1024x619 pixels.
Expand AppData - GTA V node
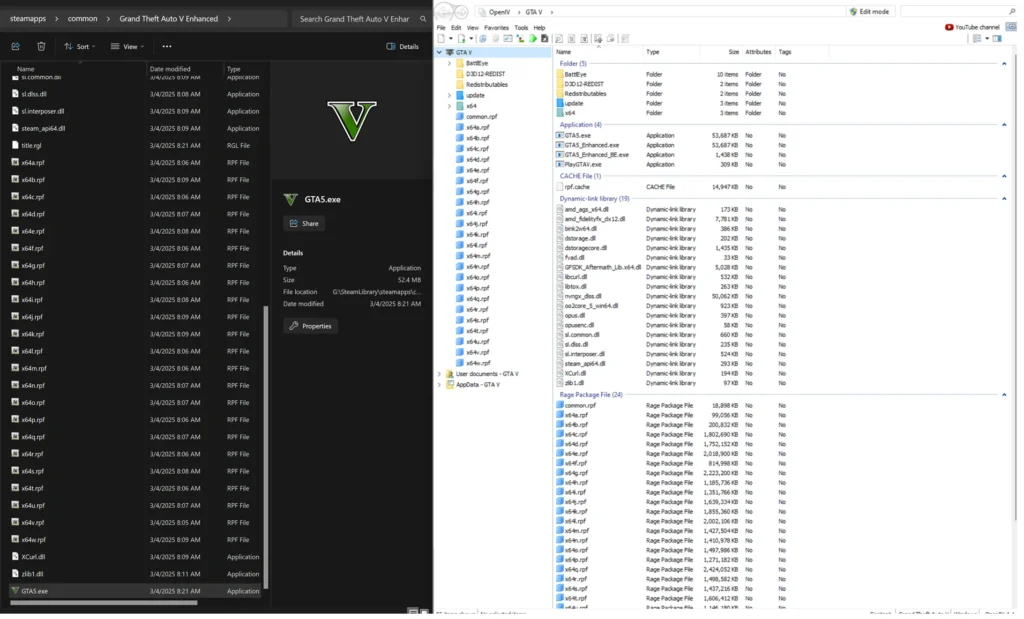tap(440, 385)
